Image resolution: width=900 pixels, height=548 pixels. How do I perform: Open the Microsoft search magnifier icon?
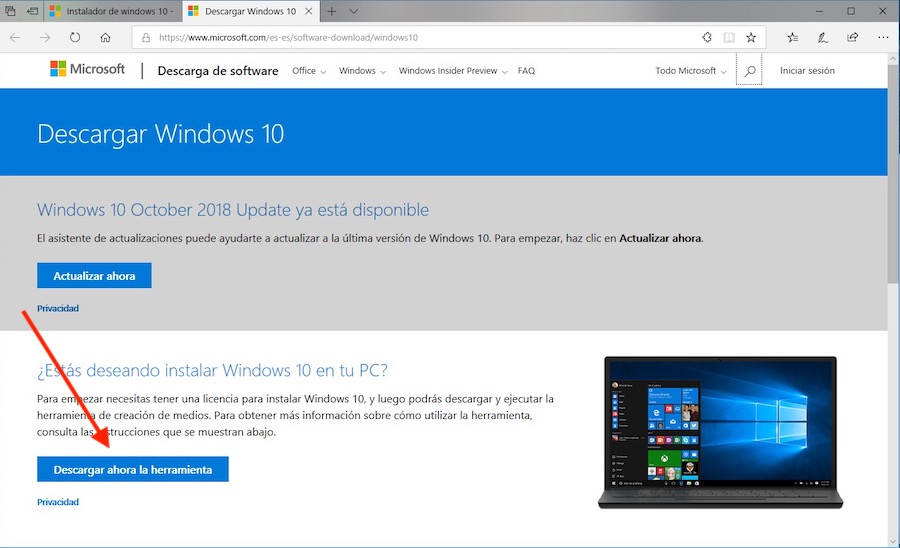(x=749, y=71)
